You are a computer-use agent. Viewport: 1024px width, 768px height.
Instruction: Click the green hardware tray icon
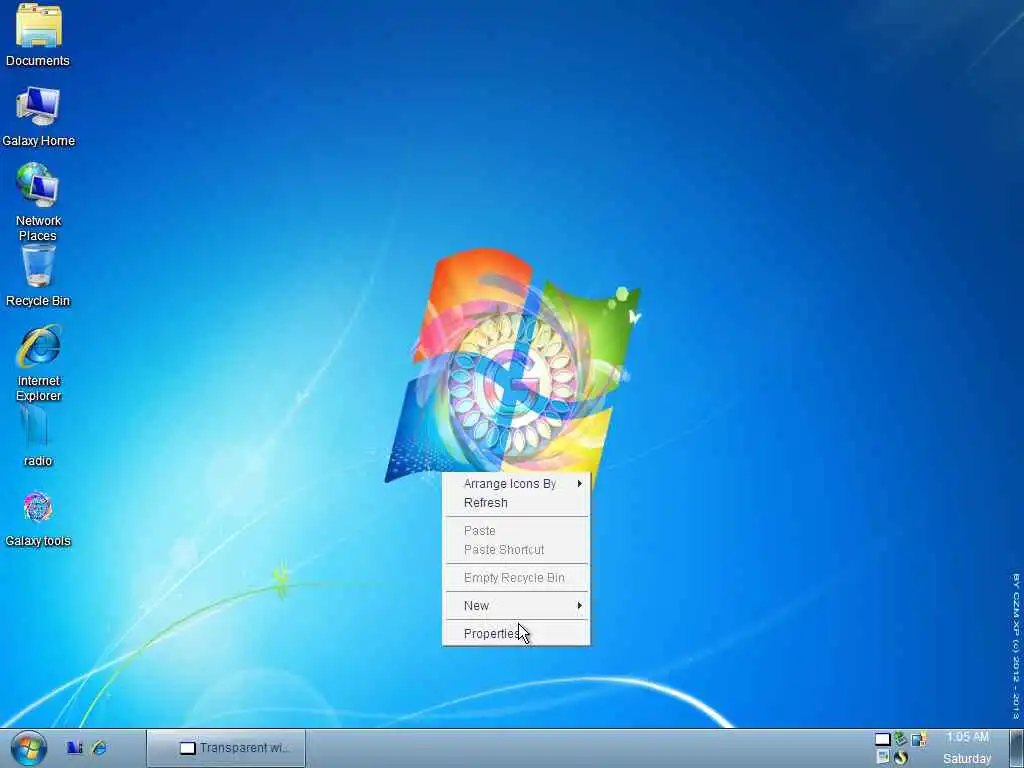[901, 739]
